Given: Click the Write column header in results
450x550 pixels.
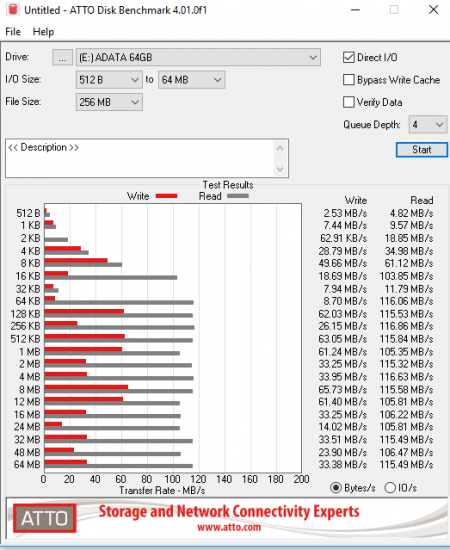Looking at the screenshot, I should (356, 201).
